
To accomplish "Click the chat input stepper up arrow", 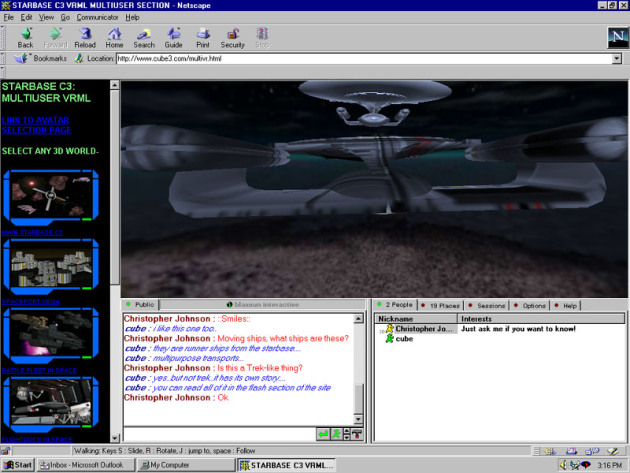I will 347,431.
